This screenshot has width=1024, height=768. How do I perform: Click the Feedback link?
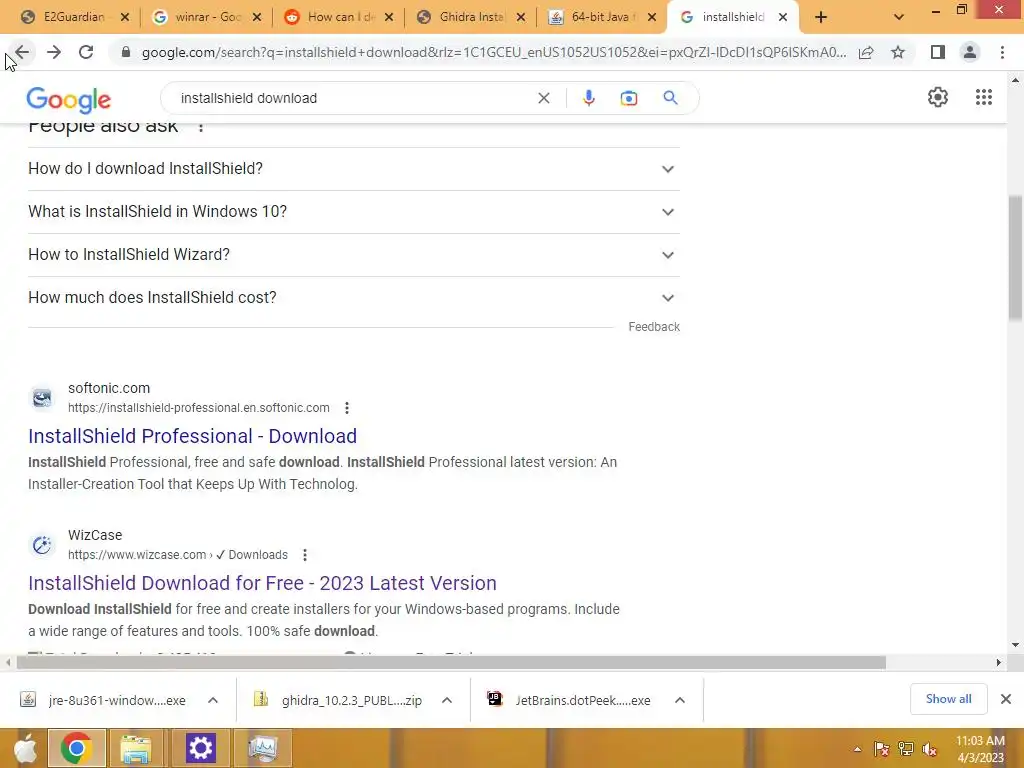pyautogui.click(x=654, y=327)
